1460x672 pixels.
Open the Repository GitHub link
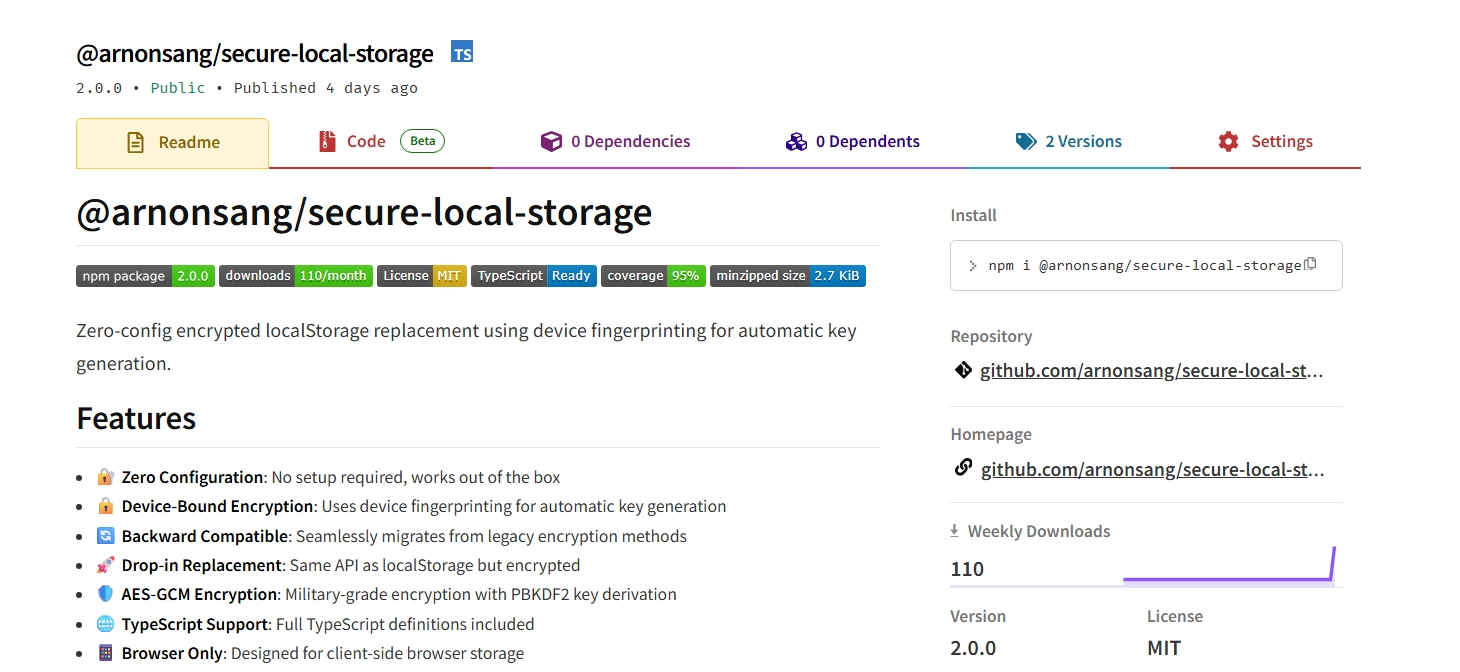pyautogui.click(x=1151, y=371)
